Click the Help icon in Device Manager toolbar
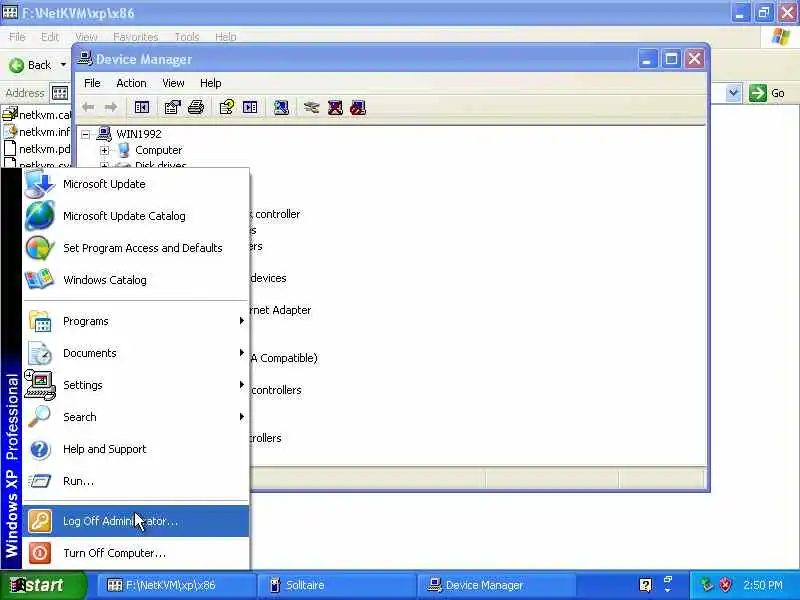The height and width of the screenshot is (600, 800). [227, 107]
